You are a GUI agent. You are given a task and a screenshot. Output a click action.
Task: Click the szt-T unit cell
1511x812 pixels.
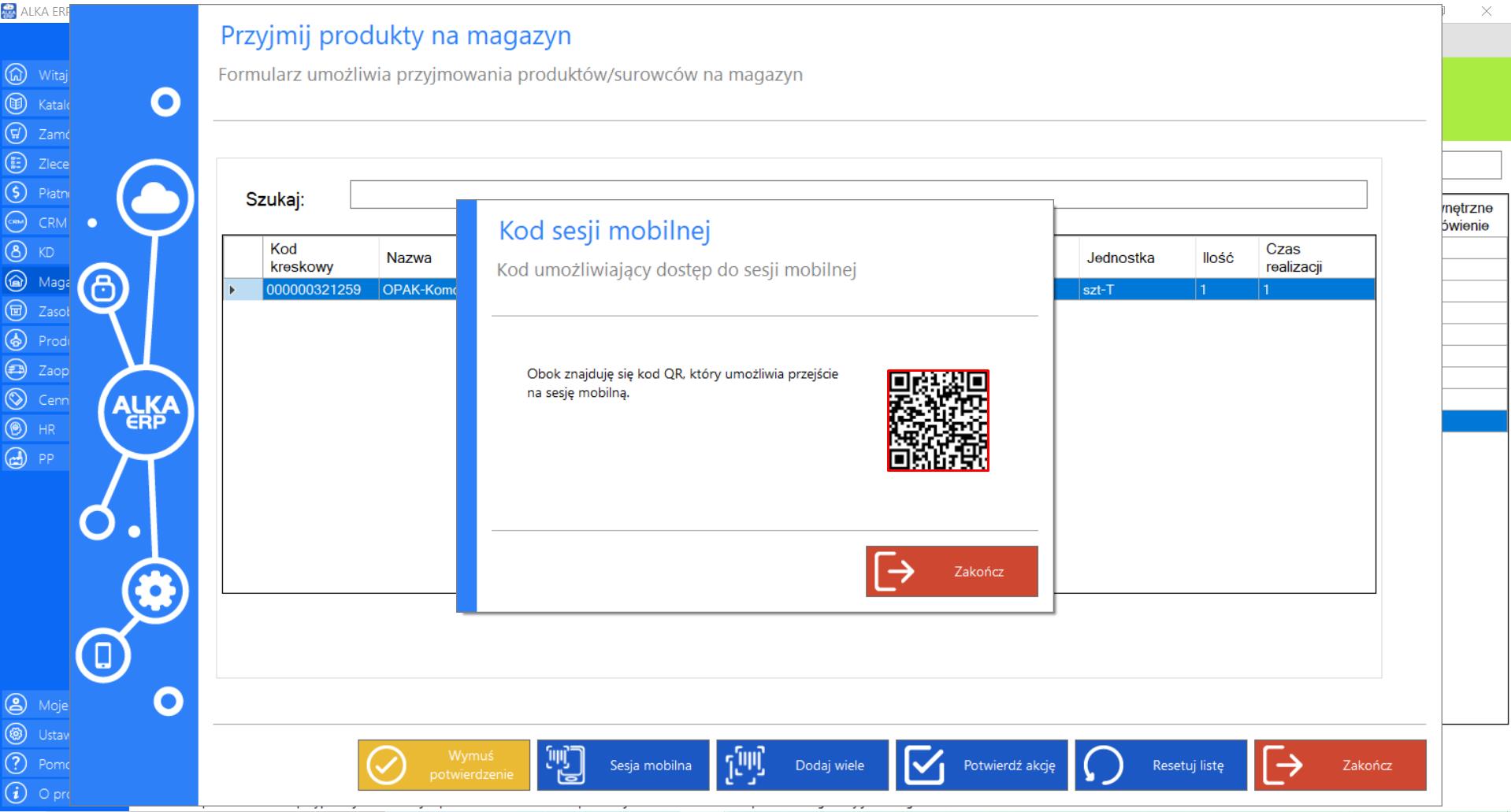click(x=1137, y=289)
